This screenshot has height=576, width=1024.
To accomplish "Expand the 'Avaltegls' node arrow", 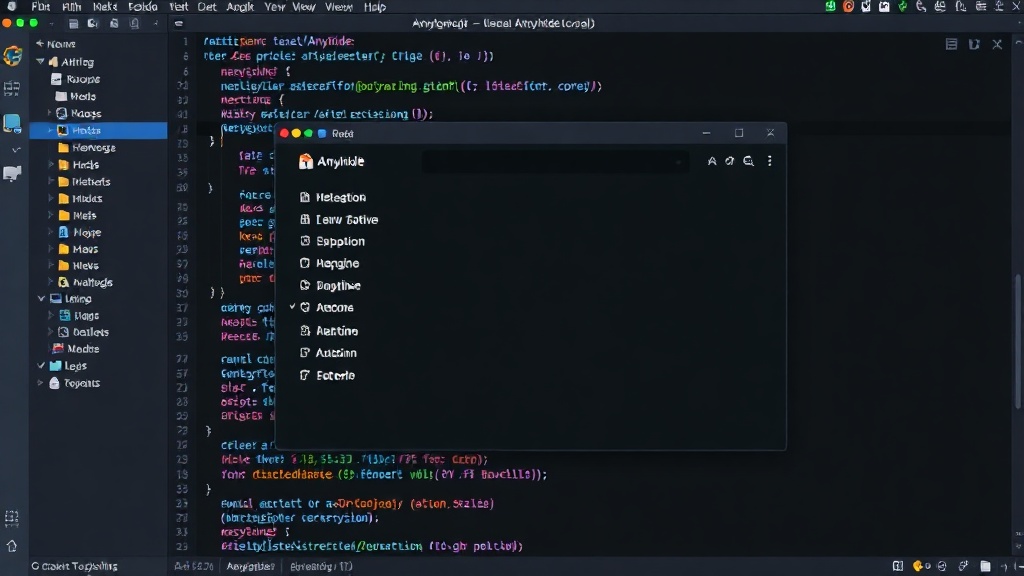I will [50, 282].
